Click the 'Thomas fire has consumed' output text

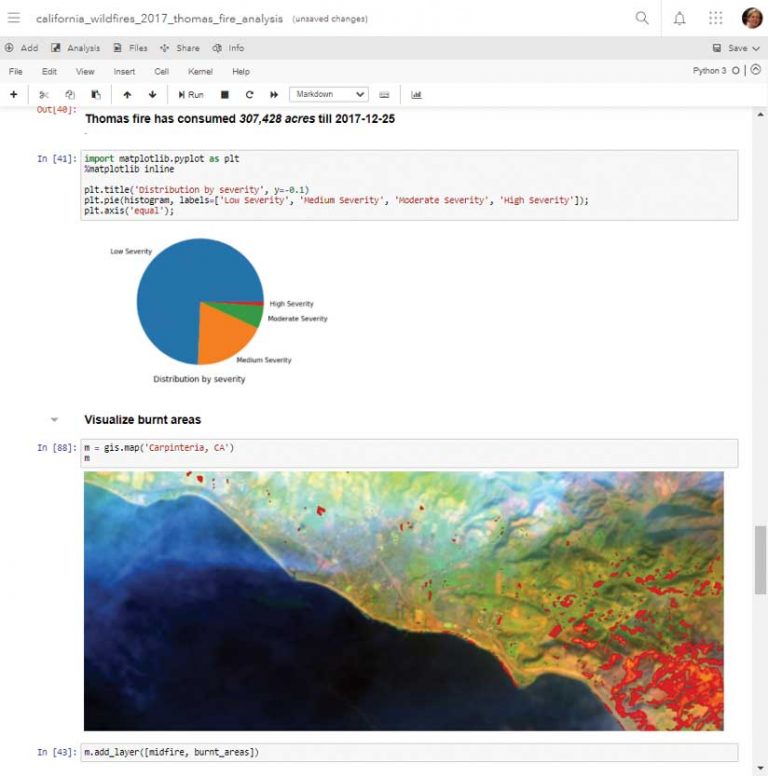click(240, 119)
